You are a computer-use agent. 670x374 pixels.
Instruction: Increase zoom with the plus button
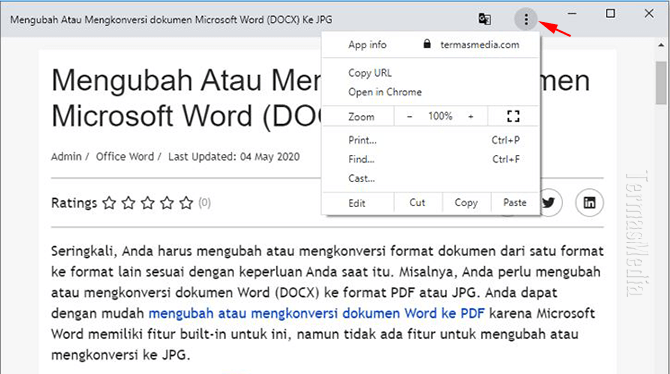click(471, 117)
